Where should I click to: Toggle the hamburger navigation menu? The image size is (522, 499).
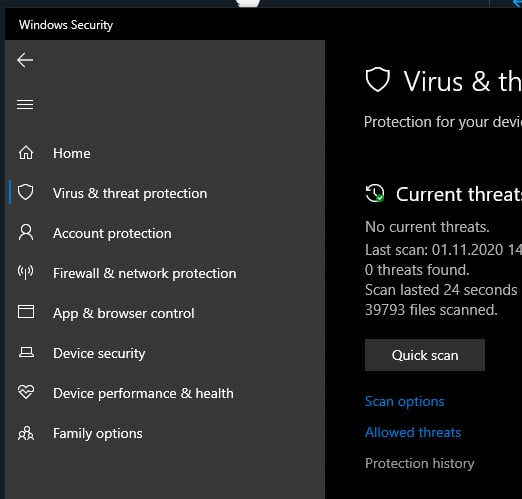click(25, 104)
